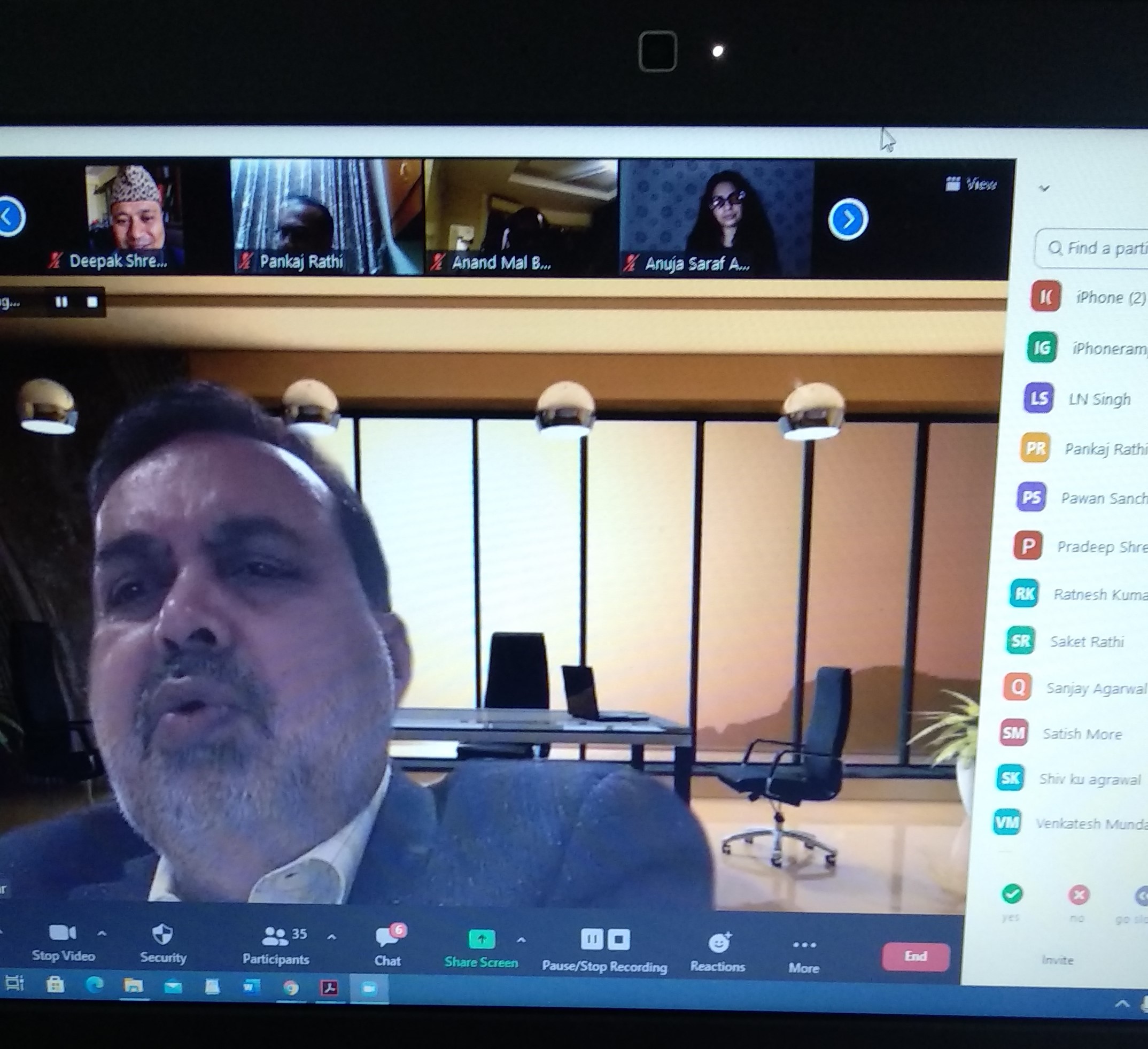Click the red End meeting button
1148x1049 pixels.
(x=916, y=956)
